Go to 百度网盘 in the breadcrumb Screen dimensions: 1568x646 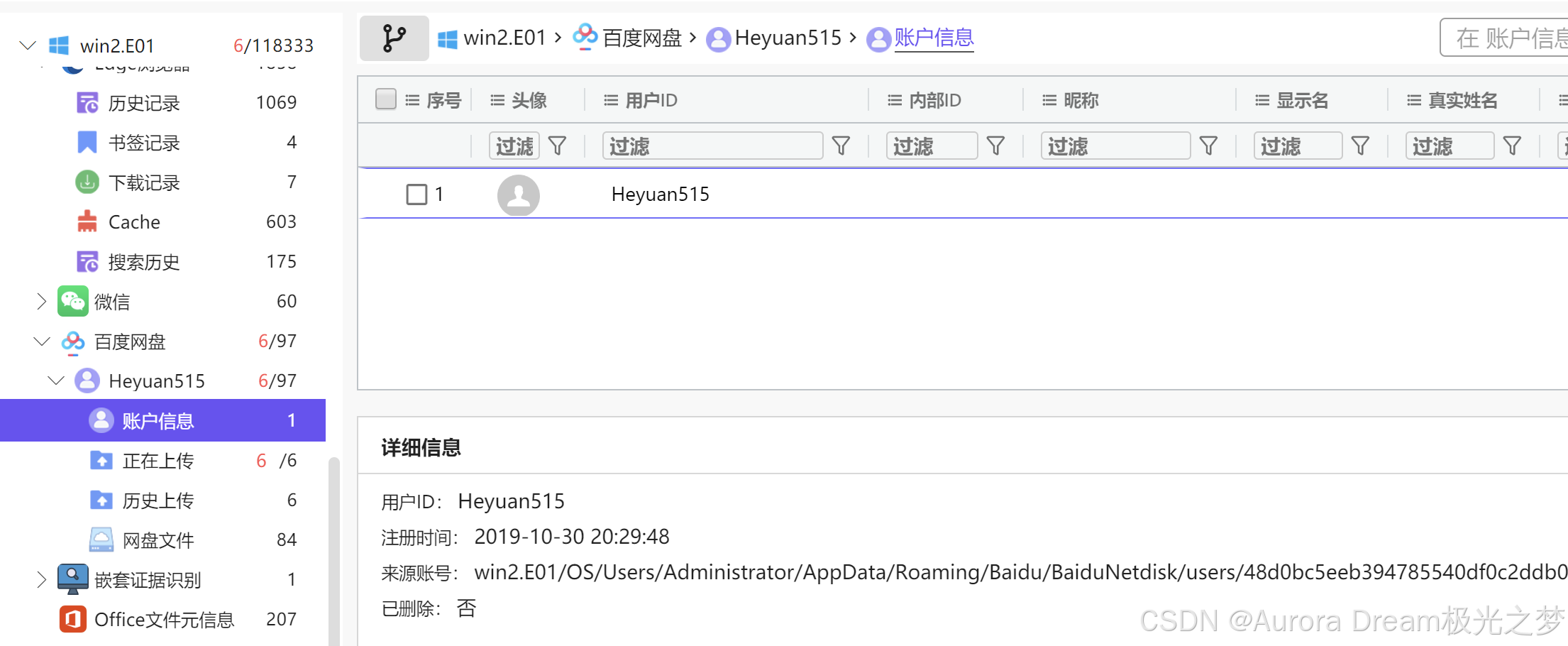coord(642,38)
